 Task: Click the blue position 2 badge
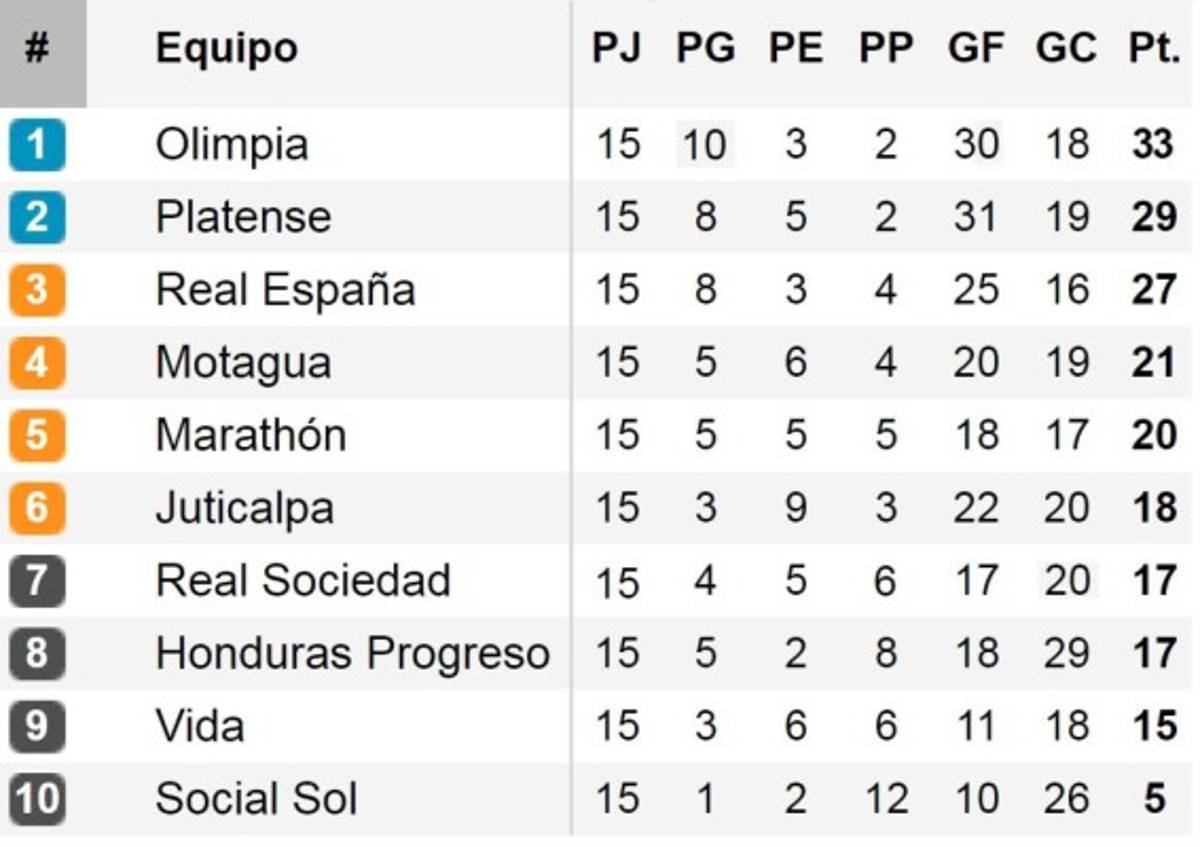(x=37, y=217)
